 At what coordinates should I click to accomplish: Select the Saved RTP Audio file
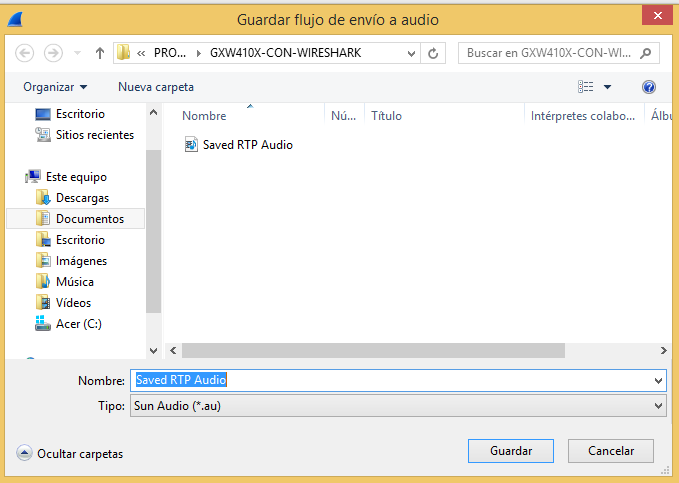(239, 145)
